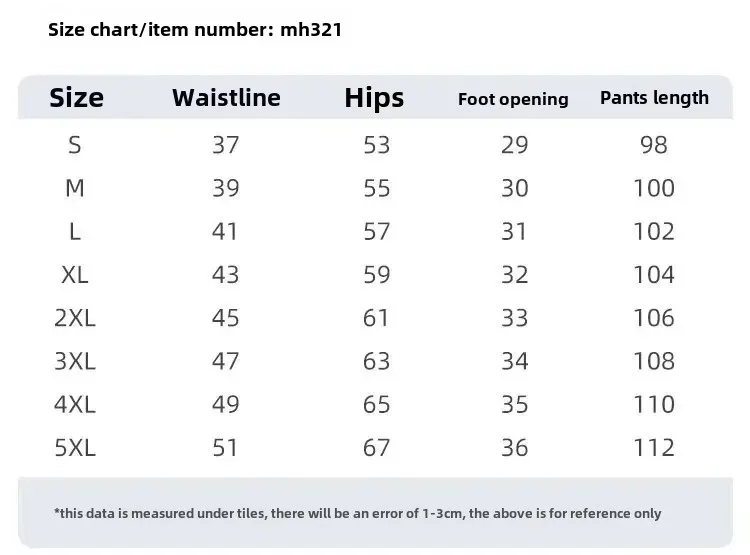The image size is (750, 555).
Task: Click the Waistline column header
Action: click(226, 97)
